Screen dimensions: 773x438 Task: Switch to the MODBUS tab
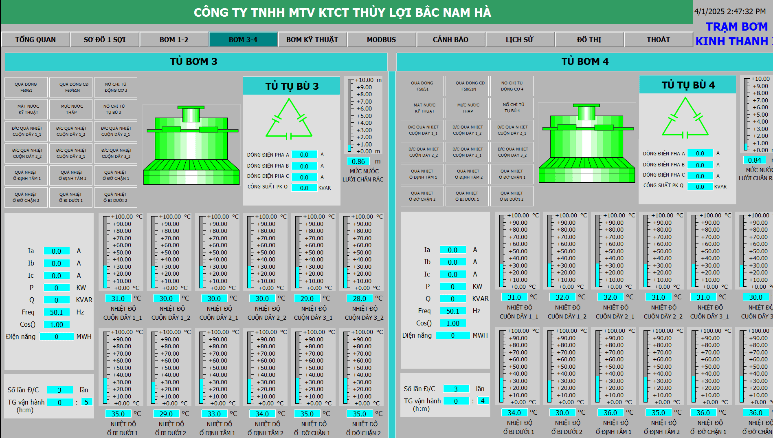pos(382,39)
